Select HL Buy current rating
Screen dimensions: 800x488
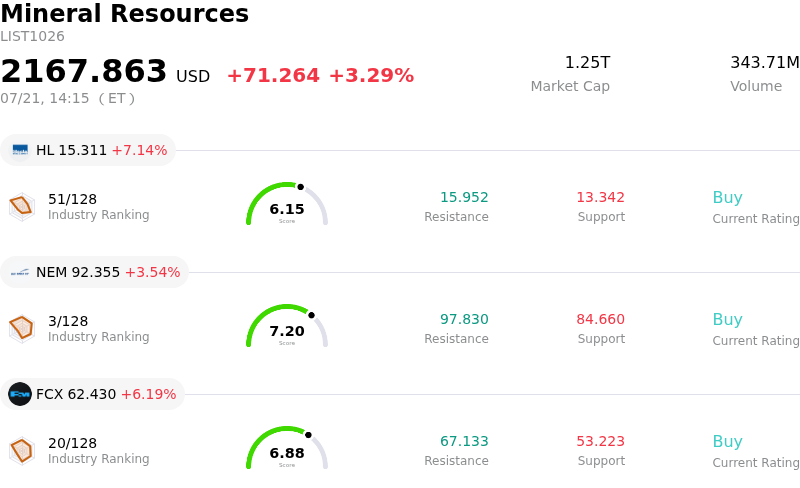(728, 198)
